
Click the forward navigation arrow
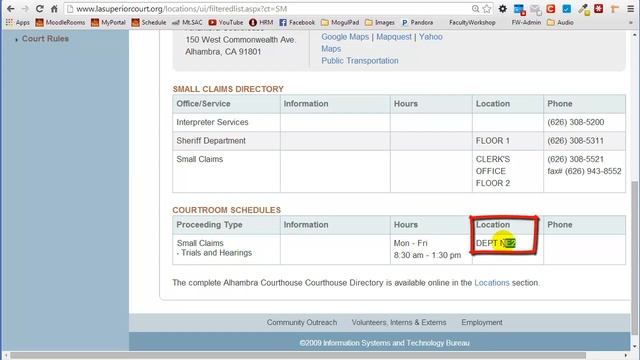pyautogui.click(x=25, y=9)
